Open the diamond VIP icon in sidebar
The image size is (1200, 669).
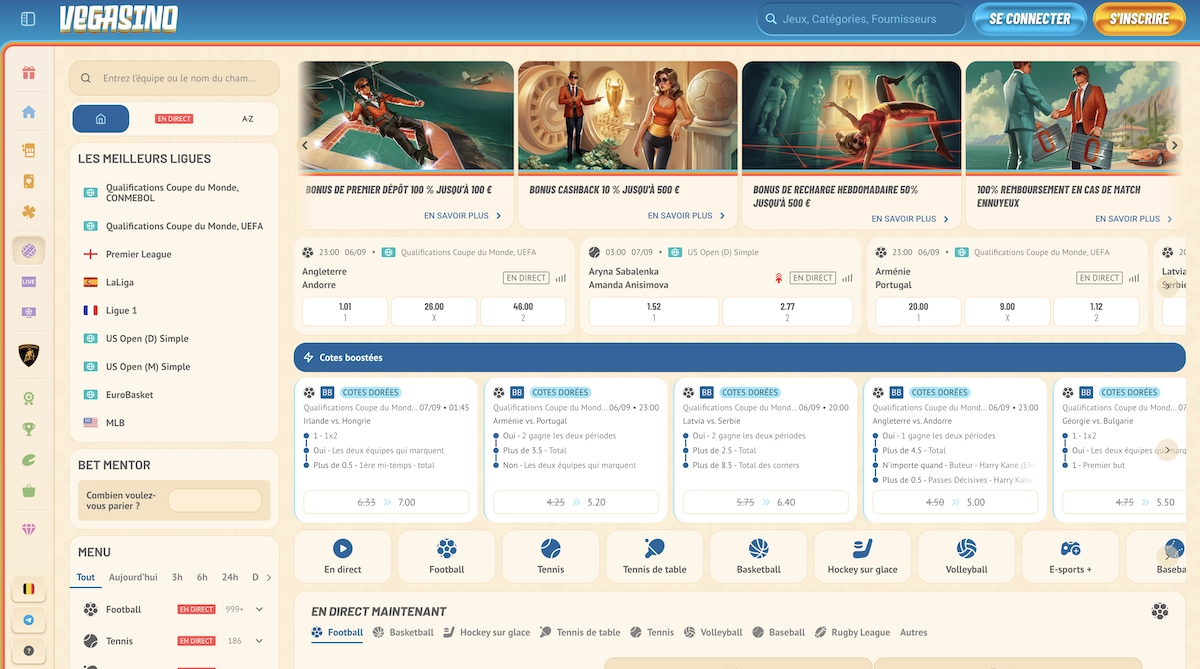pos(29,529)
